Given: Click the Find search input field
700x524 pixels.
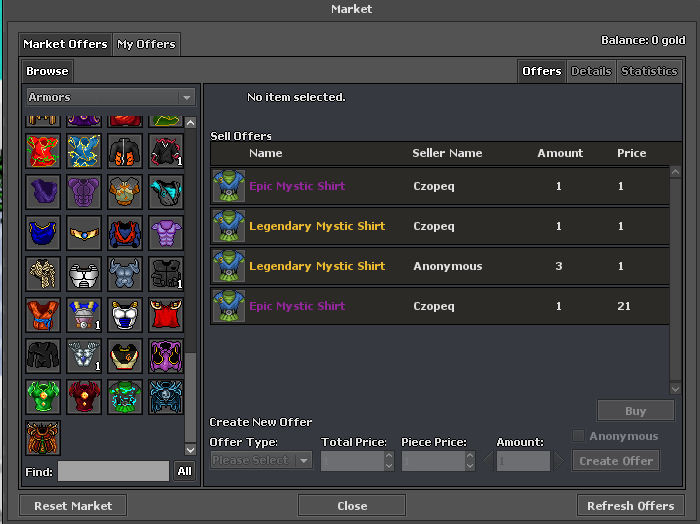Looking at the screenshot, I should click(x=113, y=471).
